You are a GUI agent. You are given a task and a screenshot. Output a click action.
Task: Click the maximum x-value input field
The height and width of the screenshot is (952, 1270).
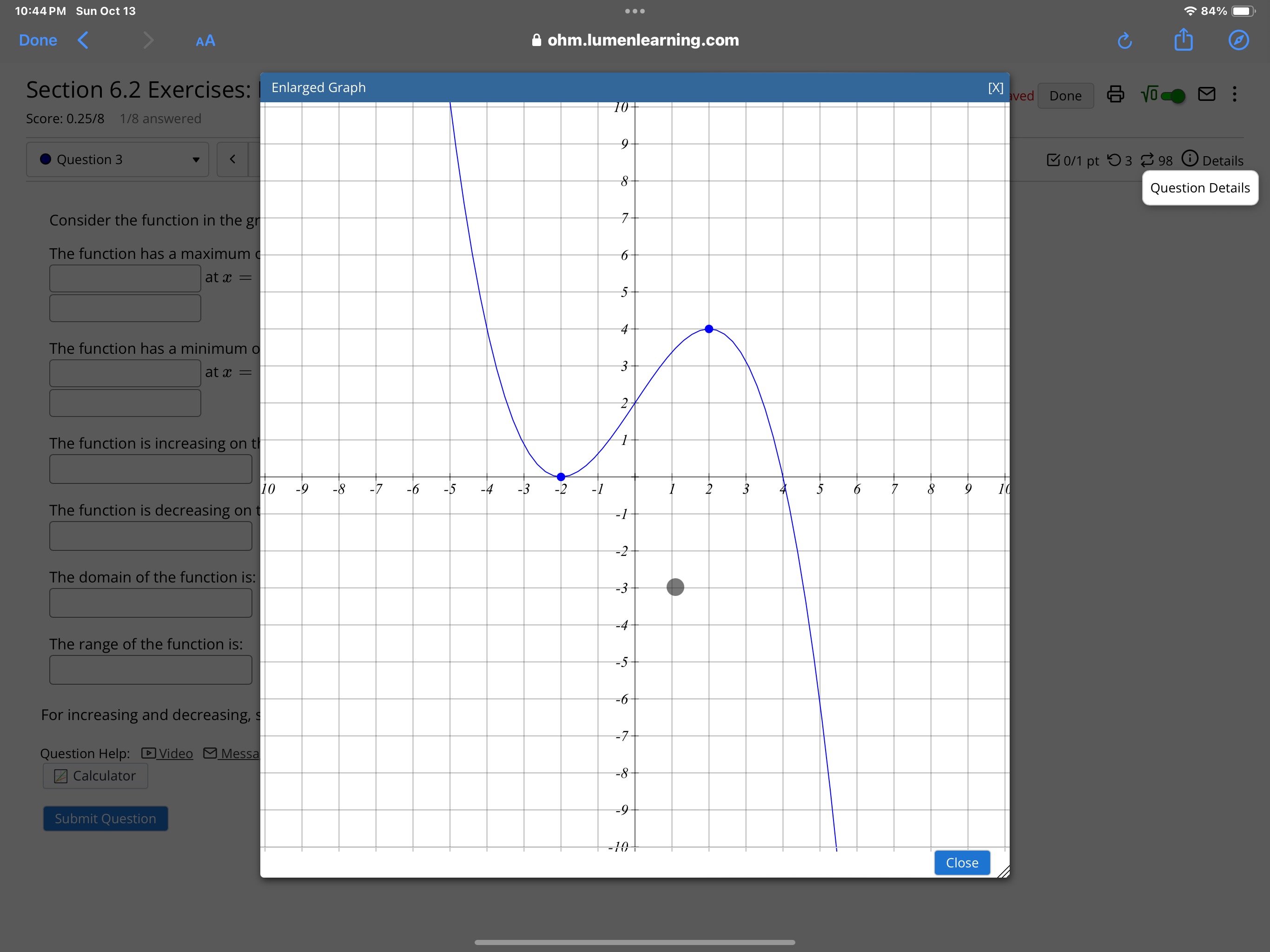[x=125, y=308]
